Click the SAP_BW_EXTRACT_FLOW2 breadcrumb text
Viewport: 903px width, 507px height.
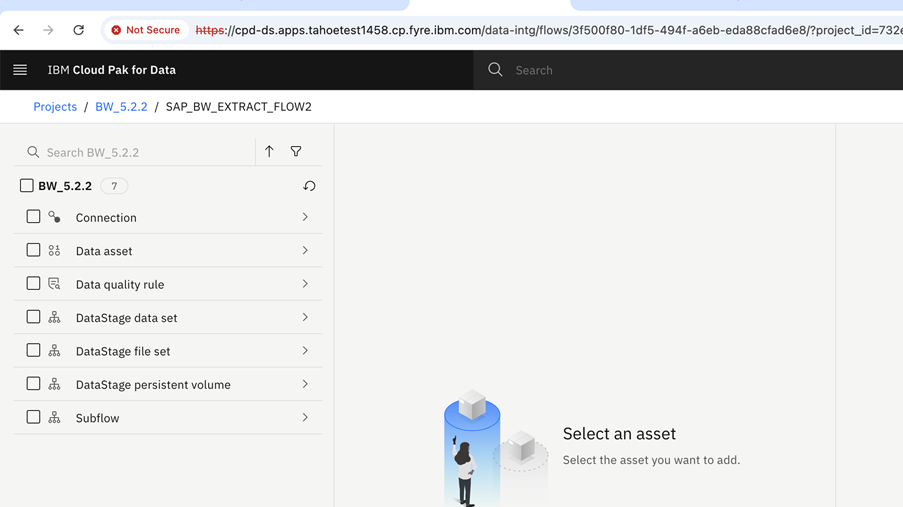pyautogui.click(x=238, y=107)
